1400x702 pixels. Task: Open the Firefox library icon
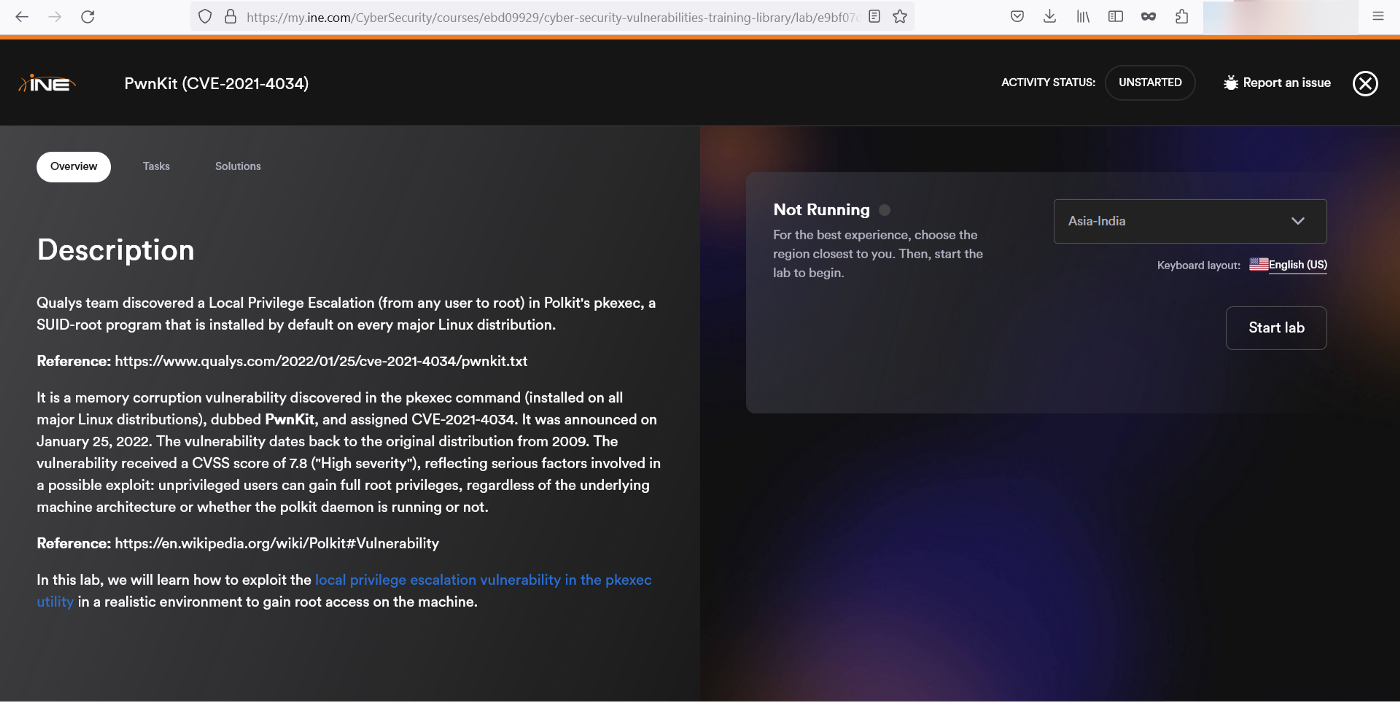pos(1082,17)
